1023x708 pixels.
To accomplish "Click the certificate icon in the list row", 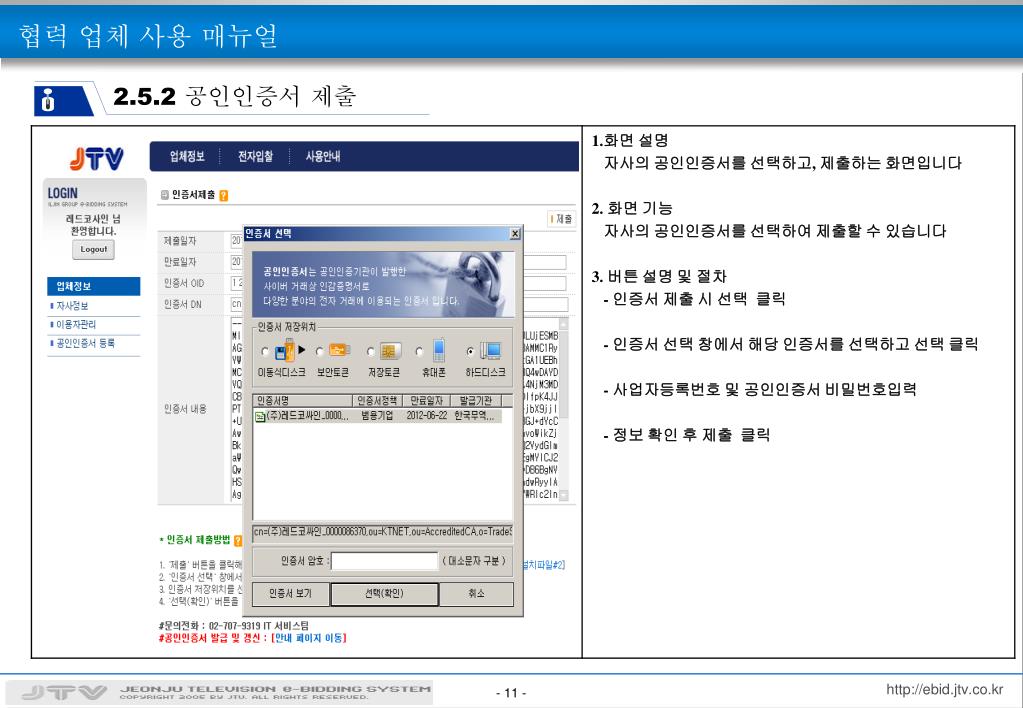I will tap(260, 416).
